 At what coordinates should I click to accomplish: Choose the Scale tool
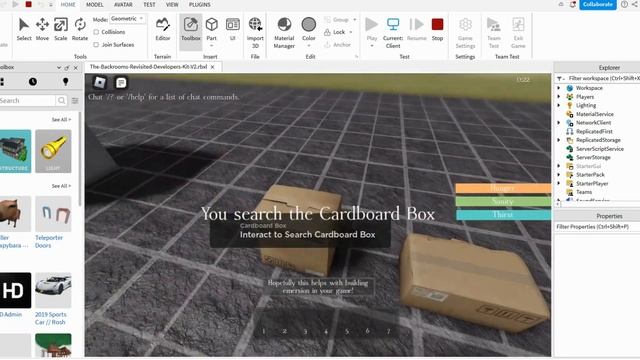point(60,29)
